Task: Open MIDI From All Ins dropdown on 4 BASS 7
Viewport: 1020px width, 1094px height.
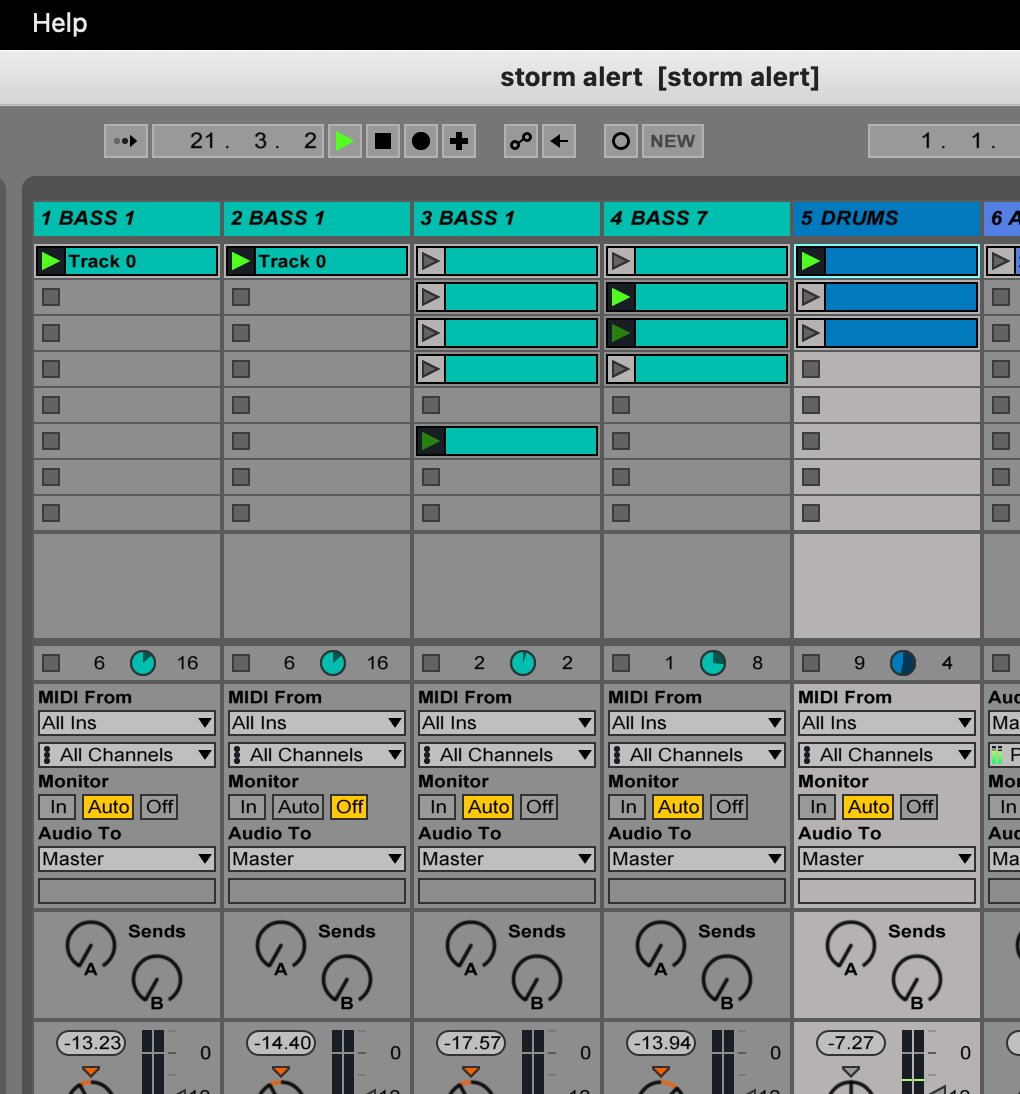Action: (x=697, y=723)
